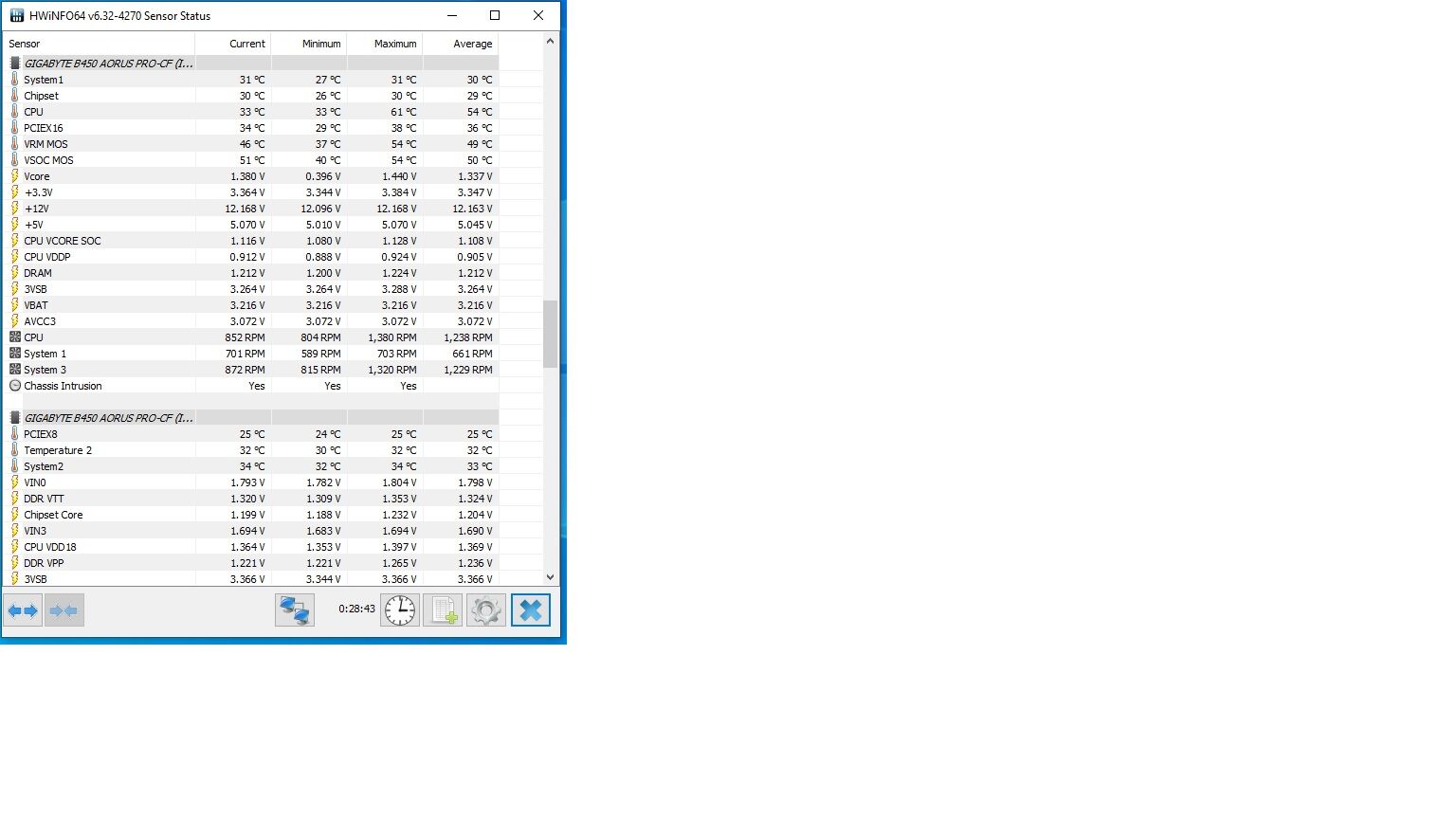Click the fan icon next to System 1

pos(14,353)
